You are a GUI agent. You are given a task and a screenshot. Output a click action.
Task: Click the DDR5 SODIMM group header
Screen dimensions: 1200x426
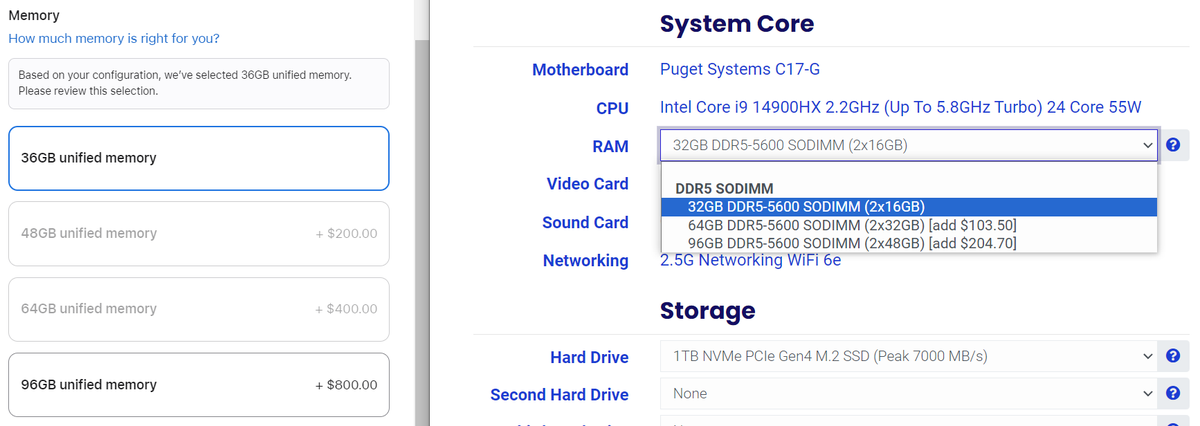coord(724,188)
